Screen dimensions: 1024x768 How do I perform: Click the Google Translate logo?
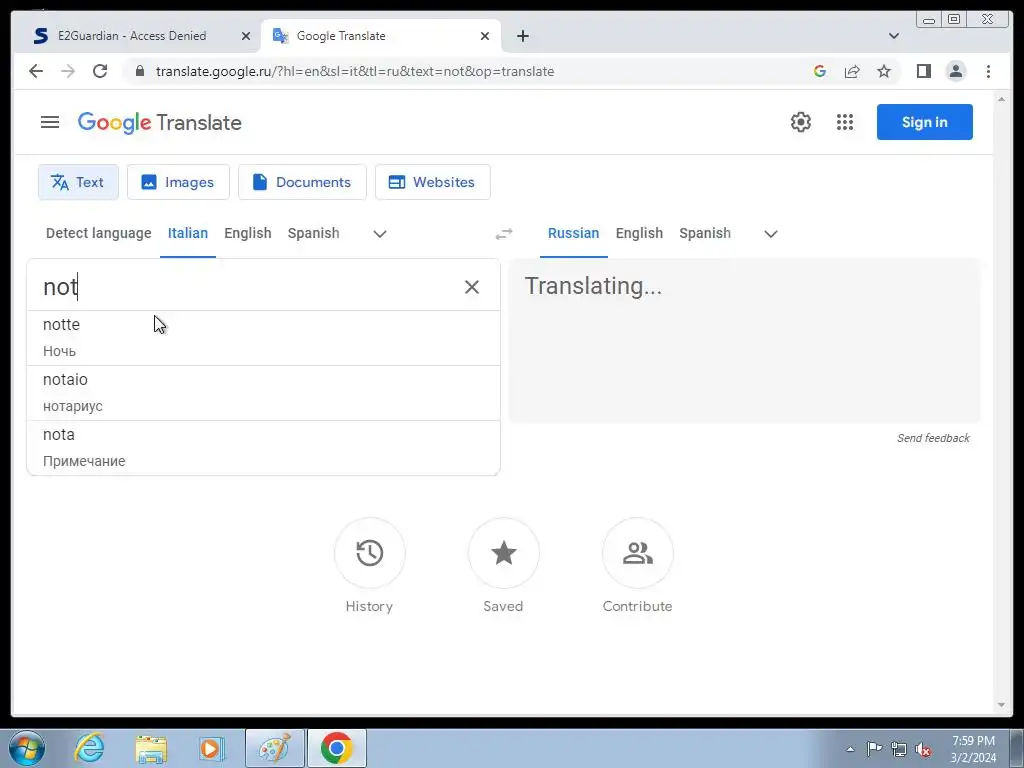tap(160, 123)
